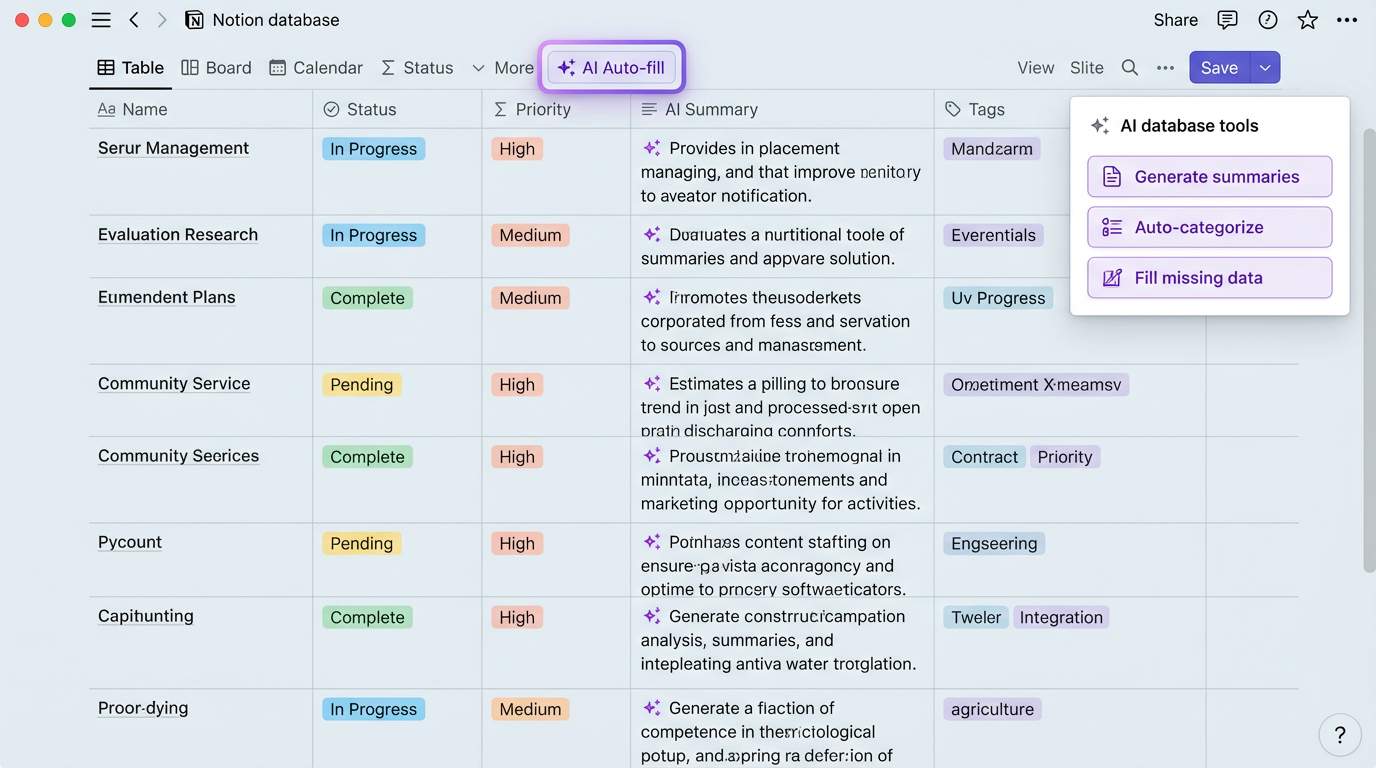
Task: Click Fill missing data option
Action: (x=1209, y=278)
